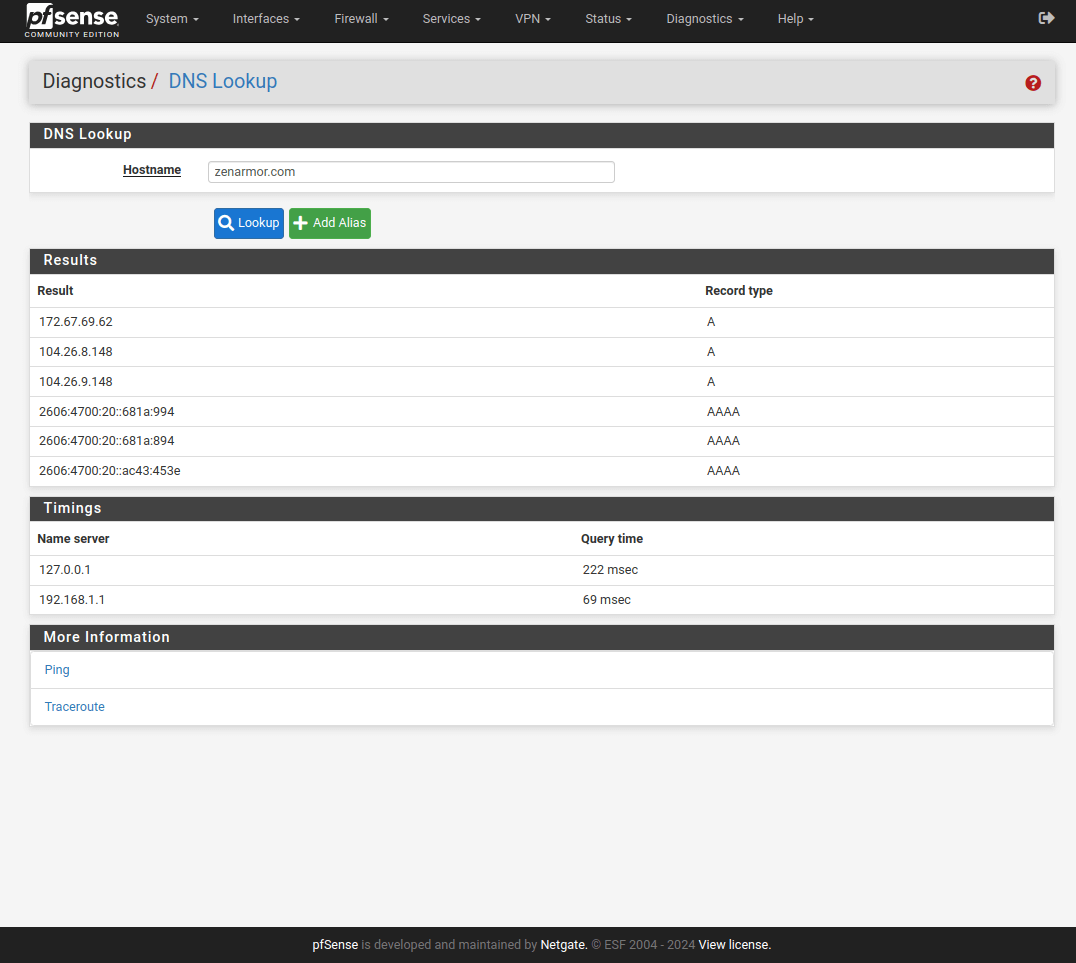Expand the Firewall dropdown menu
Screen dimensions: 1076x963
[x=361, y=19]
